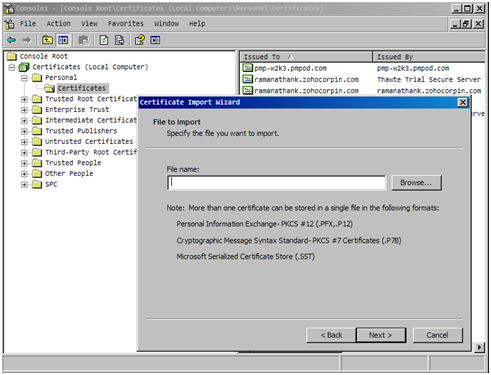The image size is (491, 375).
Task: Toggle the Show/Hide Console Tree icon
Action: 63,40
